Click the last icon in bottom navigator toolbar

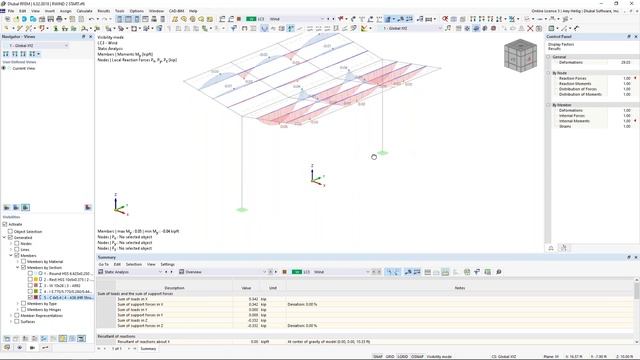pos(82,339)
